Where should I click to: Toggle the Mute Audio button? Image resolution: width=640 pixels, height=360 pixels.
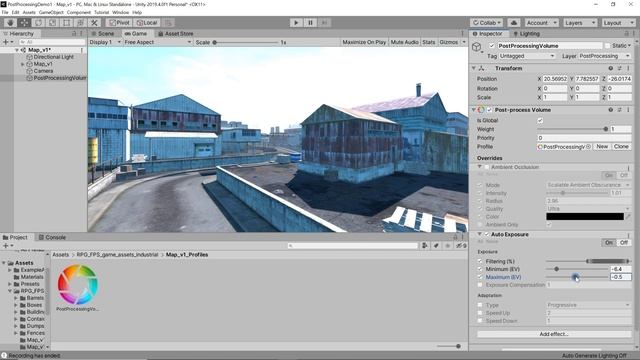tap(404, 42)
